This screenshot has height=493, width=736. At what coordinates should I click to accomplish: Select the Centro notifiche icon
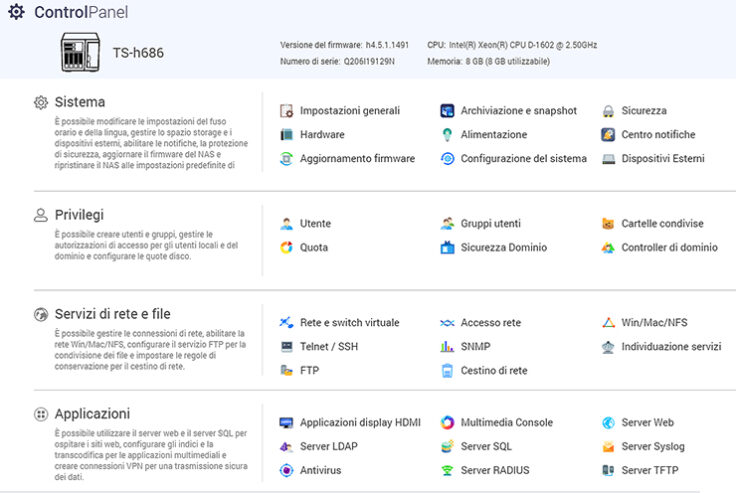coord(608,135)
